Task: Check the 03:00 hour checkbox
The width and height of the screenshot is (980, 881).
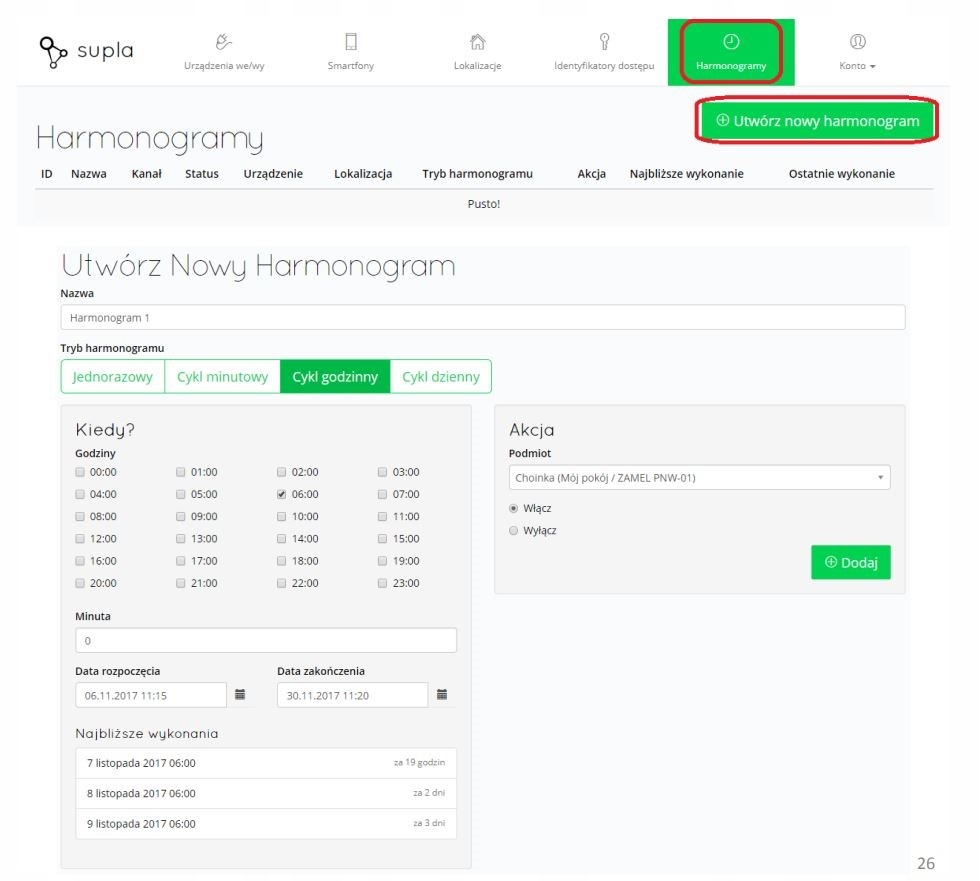Action: (382, 472)
